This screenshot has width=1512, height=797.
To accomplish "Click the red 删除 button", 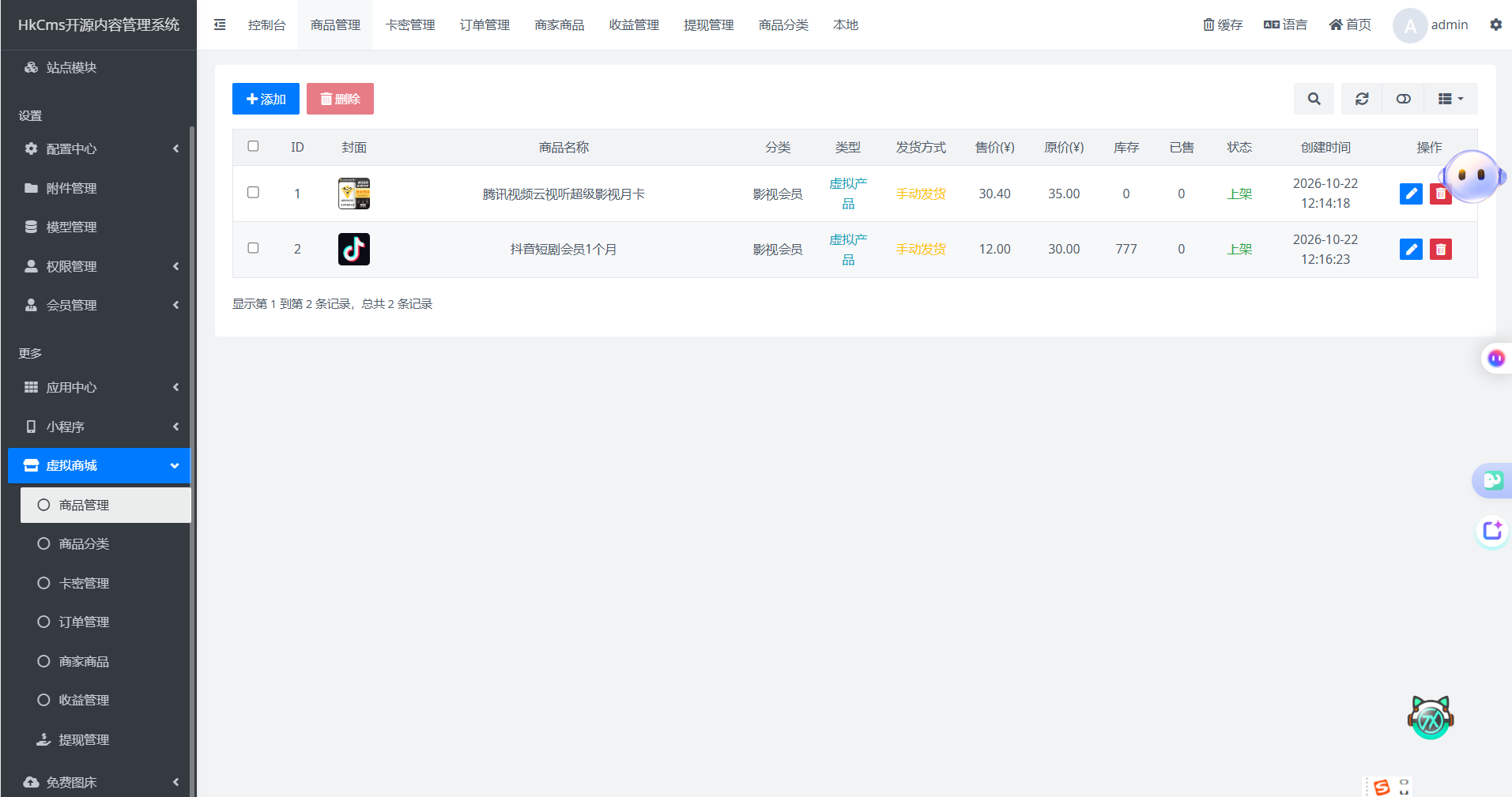I will [x=340, y=99].
